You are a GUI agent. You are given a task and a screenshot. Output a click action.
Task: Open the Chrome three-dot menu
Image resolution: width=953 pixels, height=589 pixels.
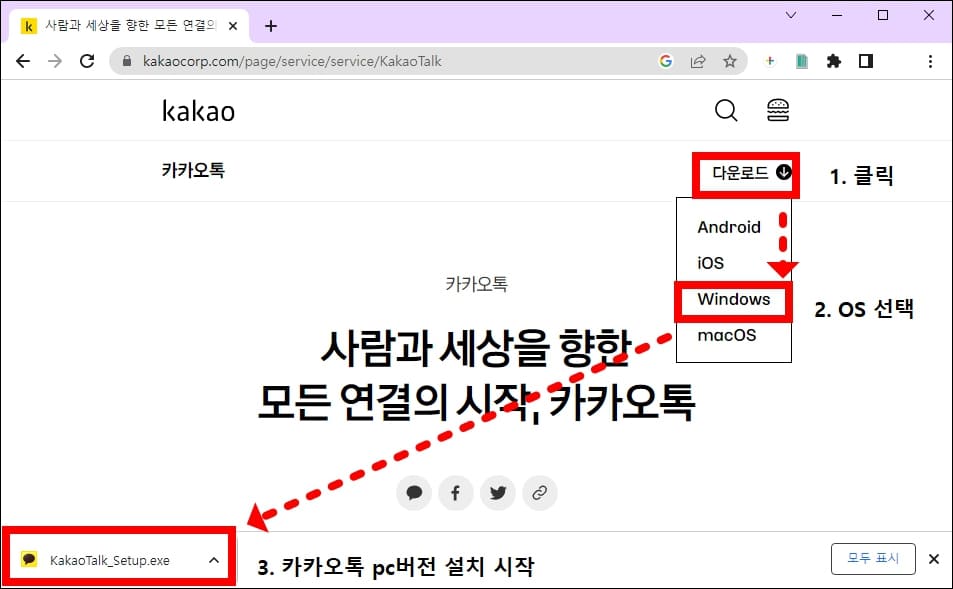[931, 61]
